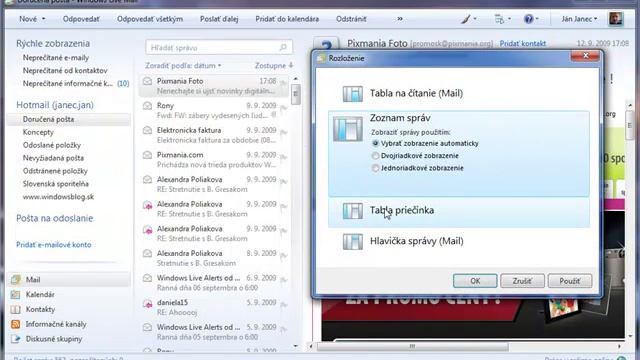Collapse the Hotmail (janec.jan) account section
640x360 pixels.
click(x=55, y=105)
